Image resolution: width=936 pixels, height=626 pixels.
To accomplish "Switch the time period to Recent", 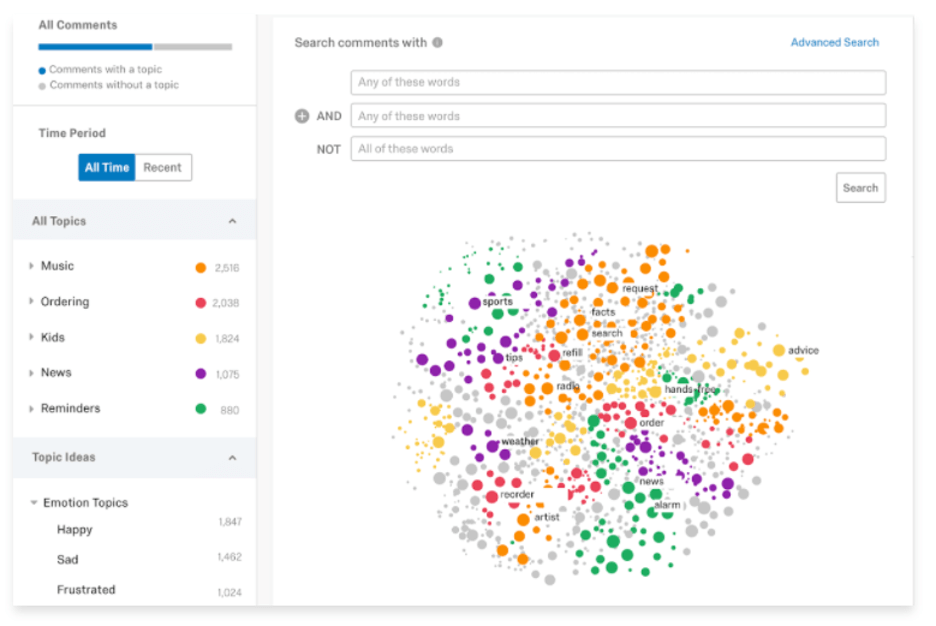I will pyautogui.click(x=163, y=167).
